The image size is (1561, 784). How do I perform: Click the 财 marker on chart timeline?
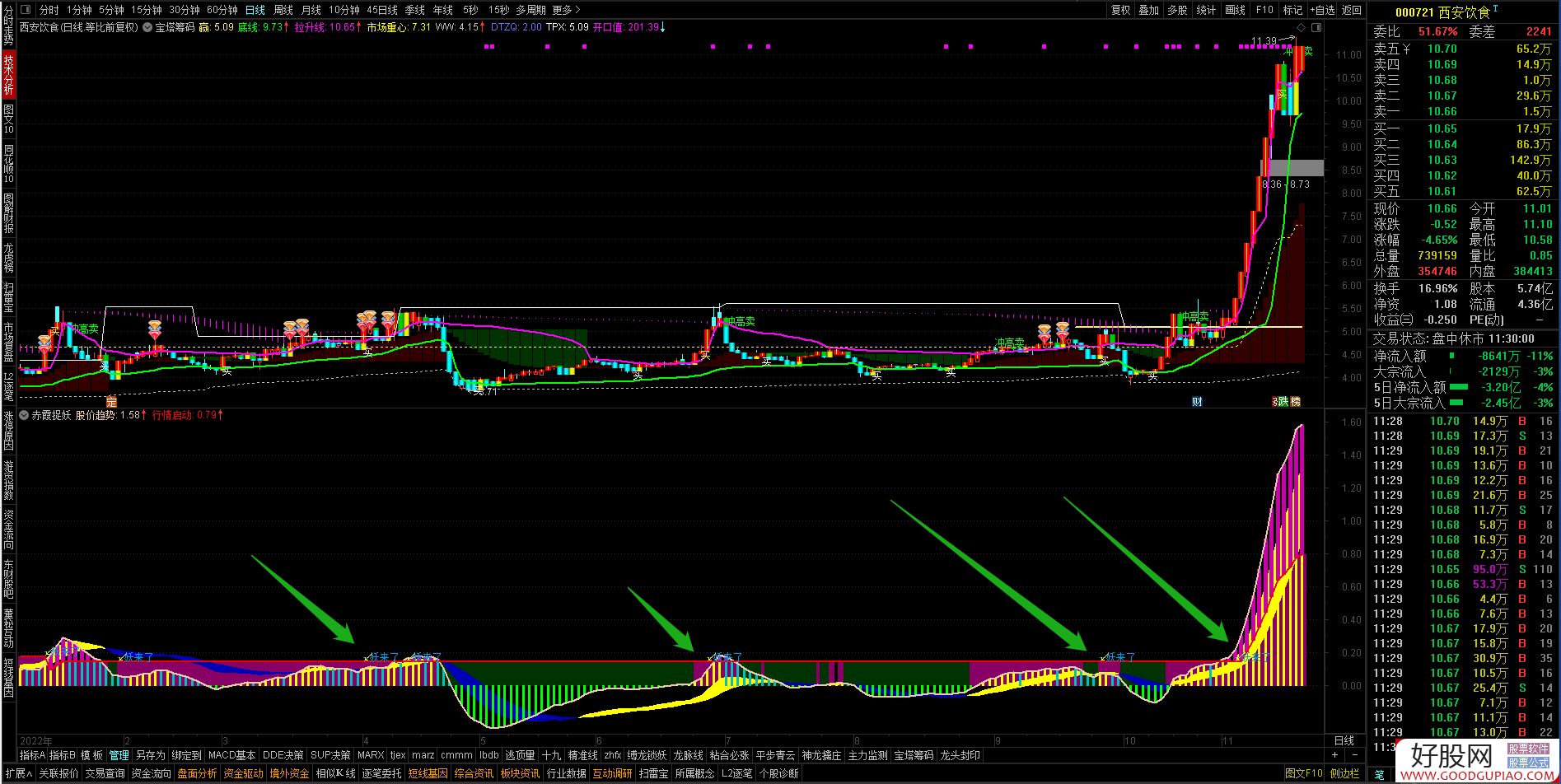click(1198, 402)
